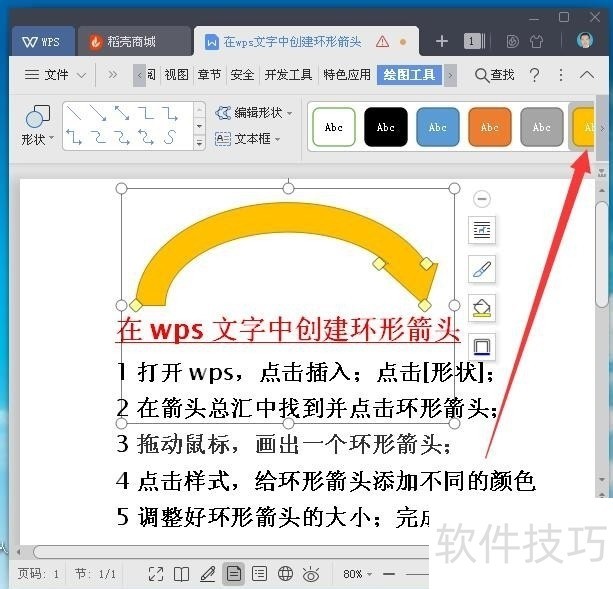The width and height of the screenshot is (613, 589).
Task: Open the shape style brush floating icon
Action: pyautogui.click(x=482, y=269)
